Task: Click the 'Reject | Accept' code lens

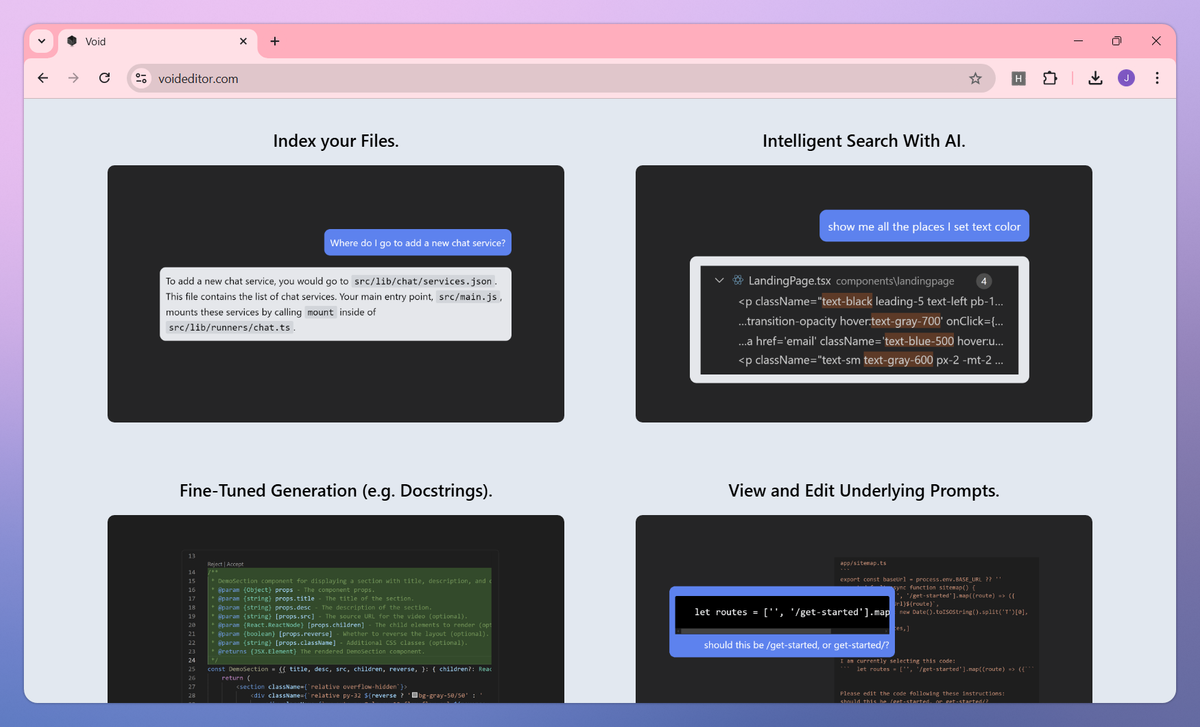Action: [225, 564]
